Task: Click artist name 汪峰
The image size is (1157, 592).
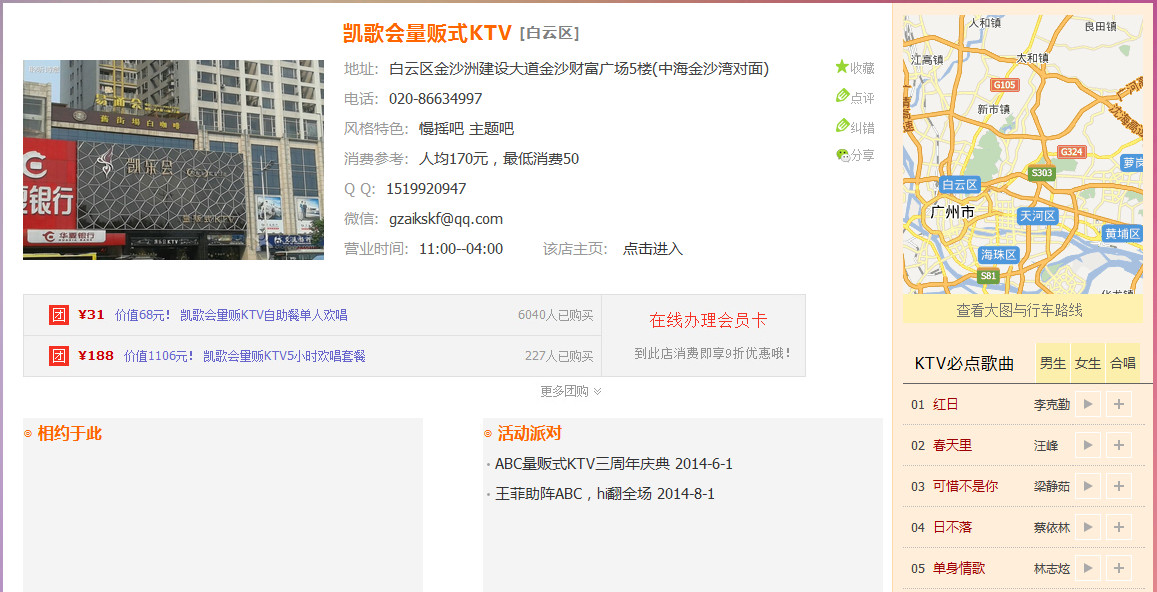Action: pyautogui.click(x=1046, y=445)
